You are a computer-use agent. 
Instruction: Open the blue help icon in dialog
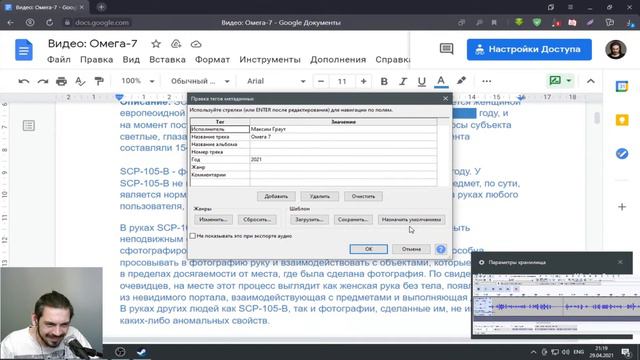click(441, 249)
